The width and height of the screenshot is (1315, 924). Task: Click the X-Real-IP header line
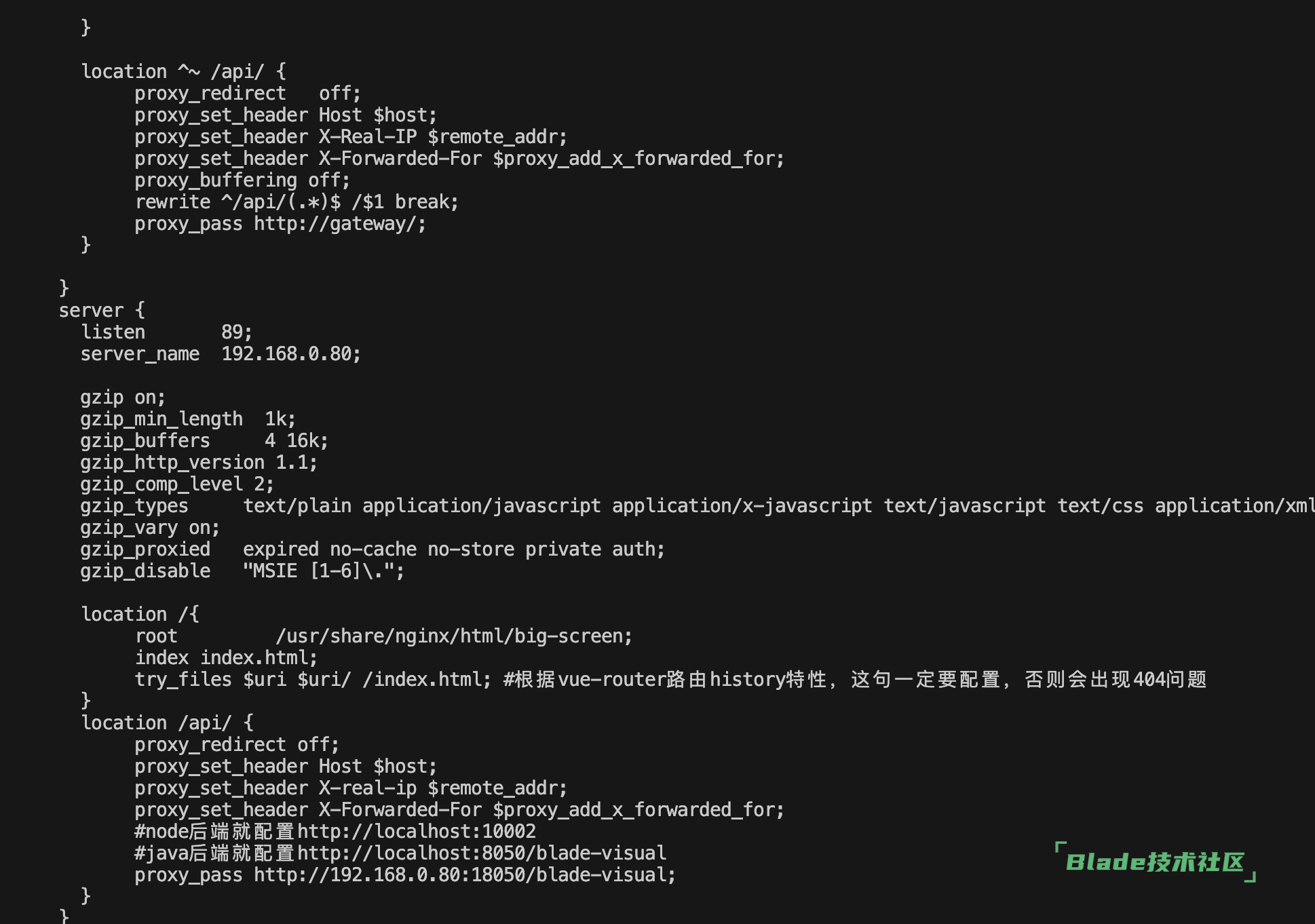pos(350,137)
